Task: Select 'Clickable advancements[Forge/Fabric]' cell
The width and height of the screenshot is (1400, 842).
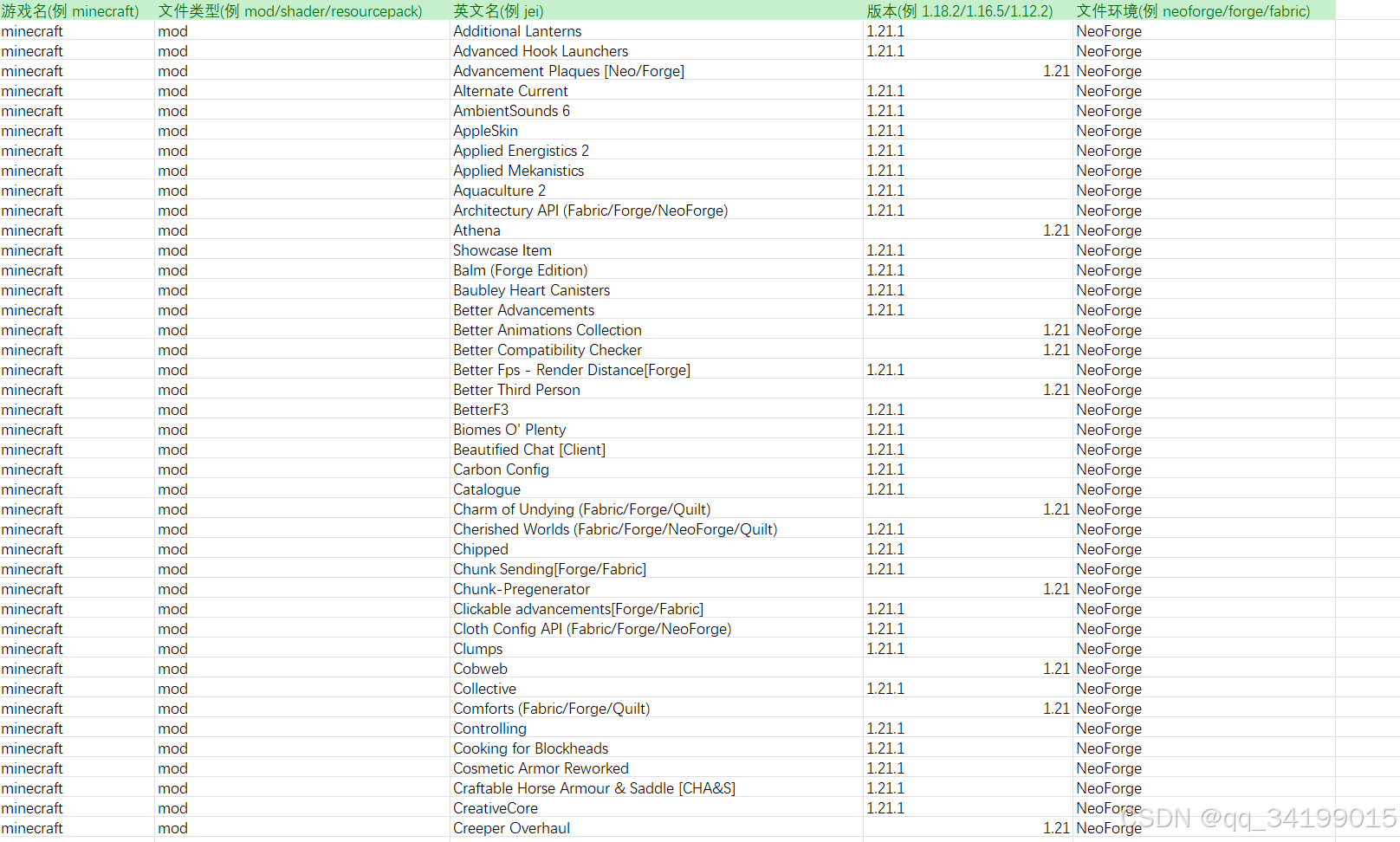Action: 657,609
